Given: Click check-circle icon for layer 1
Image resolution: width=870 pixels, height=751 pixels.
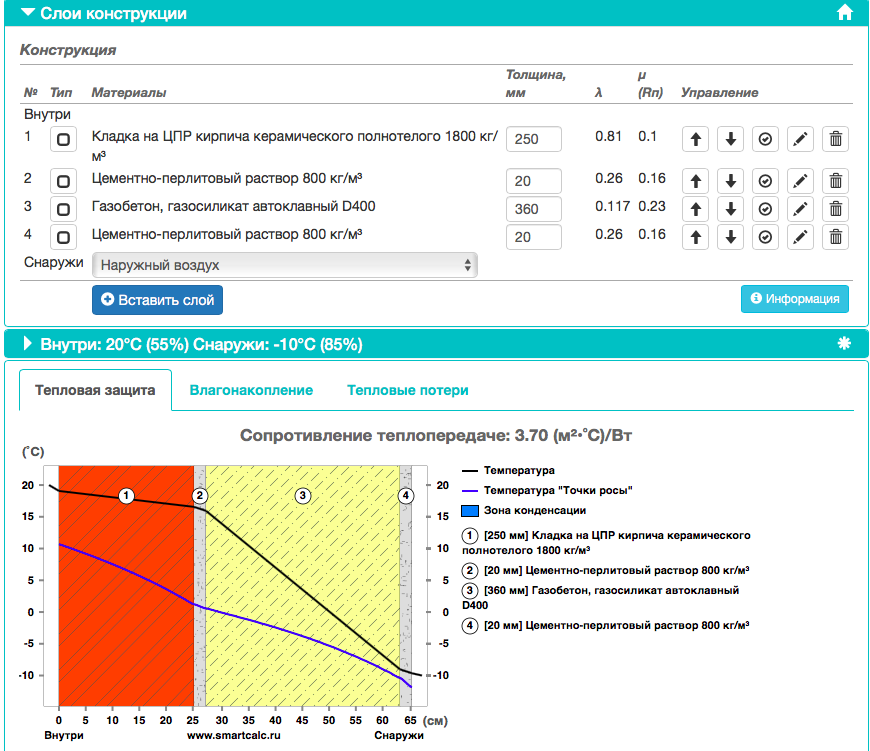Looking at the screenshot, I should point(765,139).
